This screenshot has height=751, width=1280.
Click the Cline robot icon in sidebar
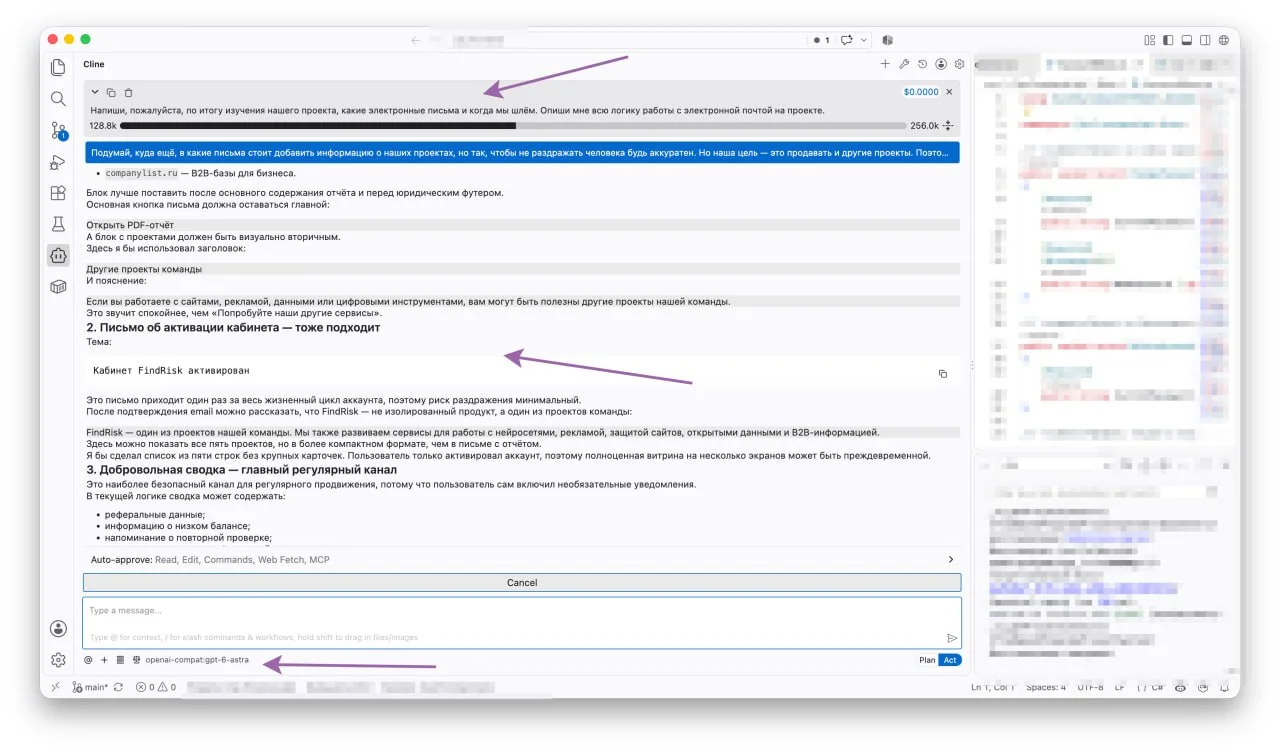pos(58,255)
